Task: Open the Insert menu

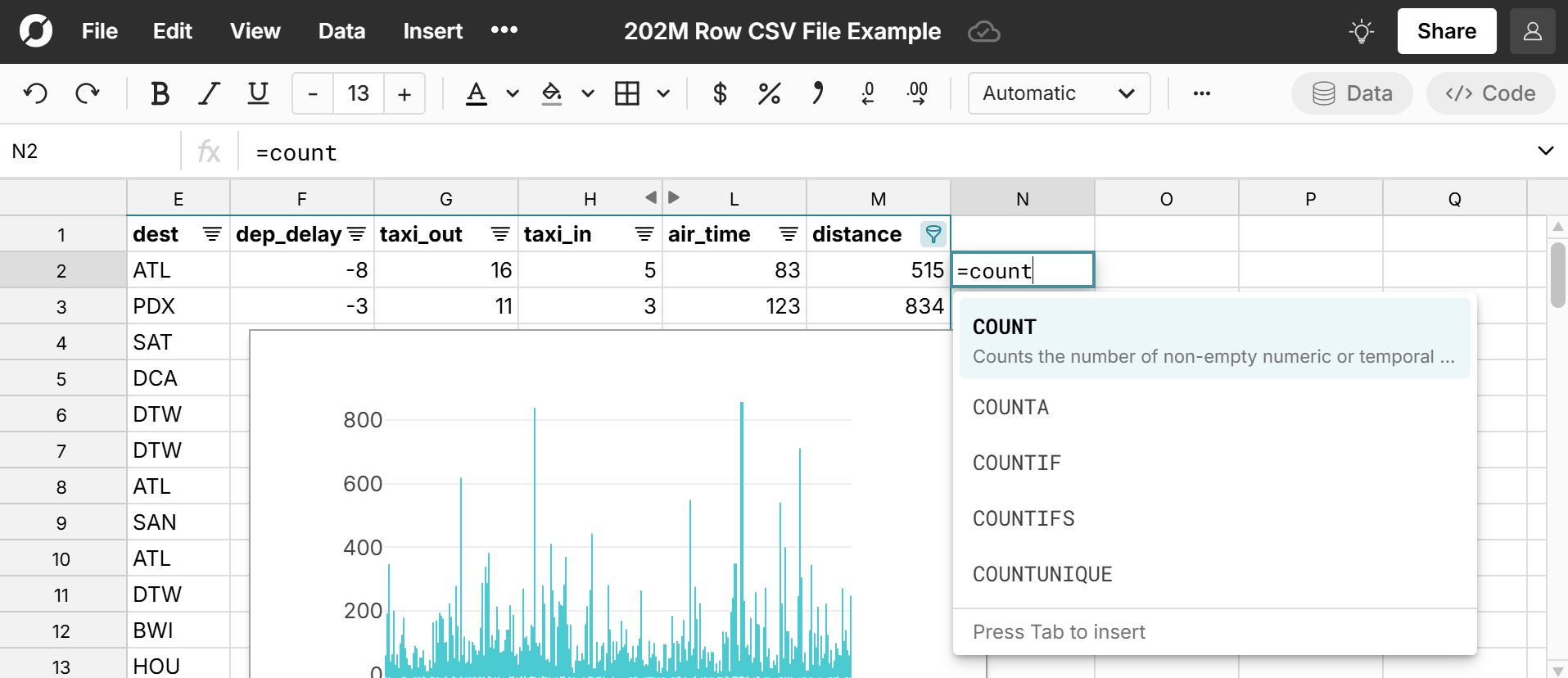Action: click(x=432, y=31)
